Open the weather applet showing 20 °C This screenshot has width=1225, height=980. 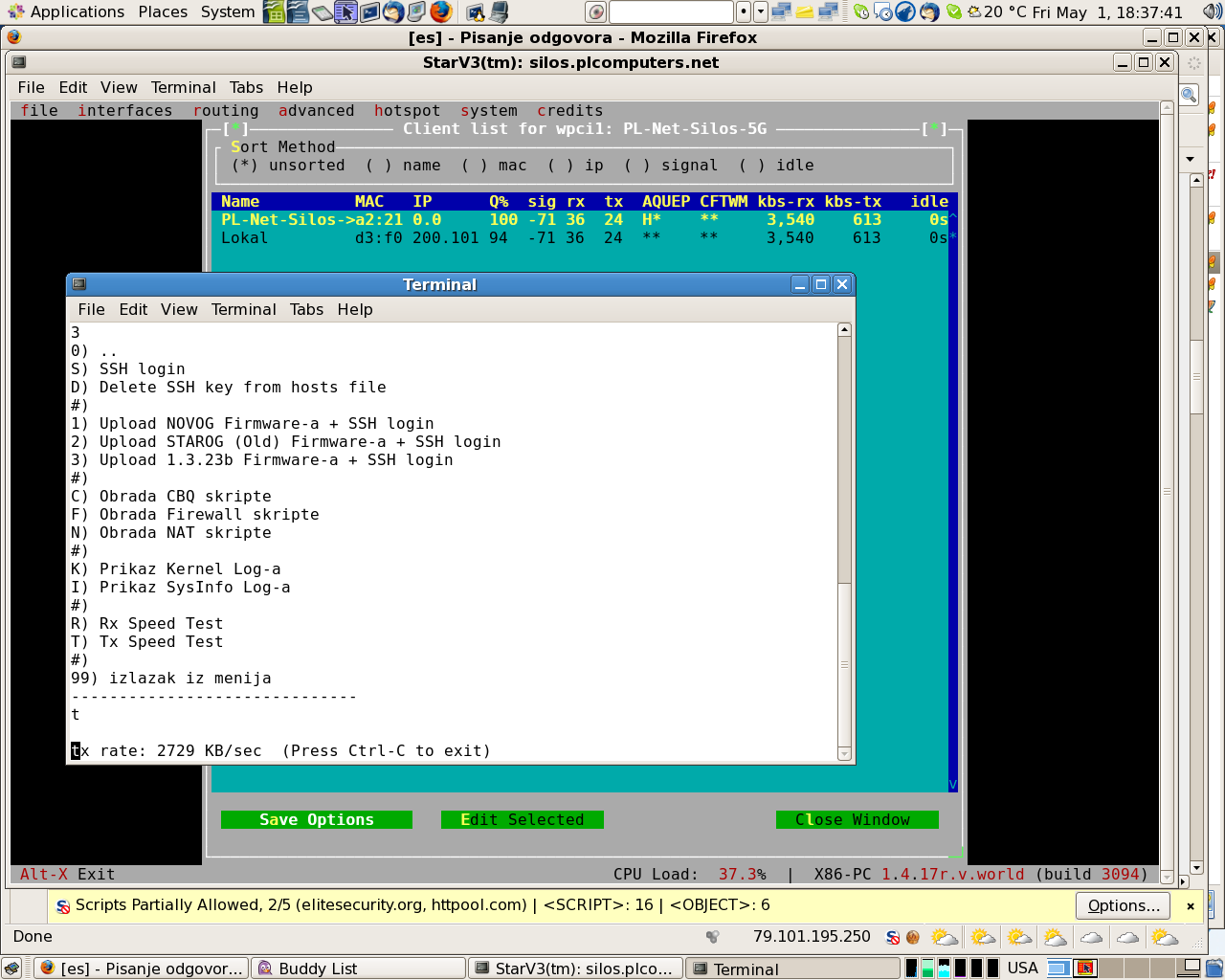point(997,11)
